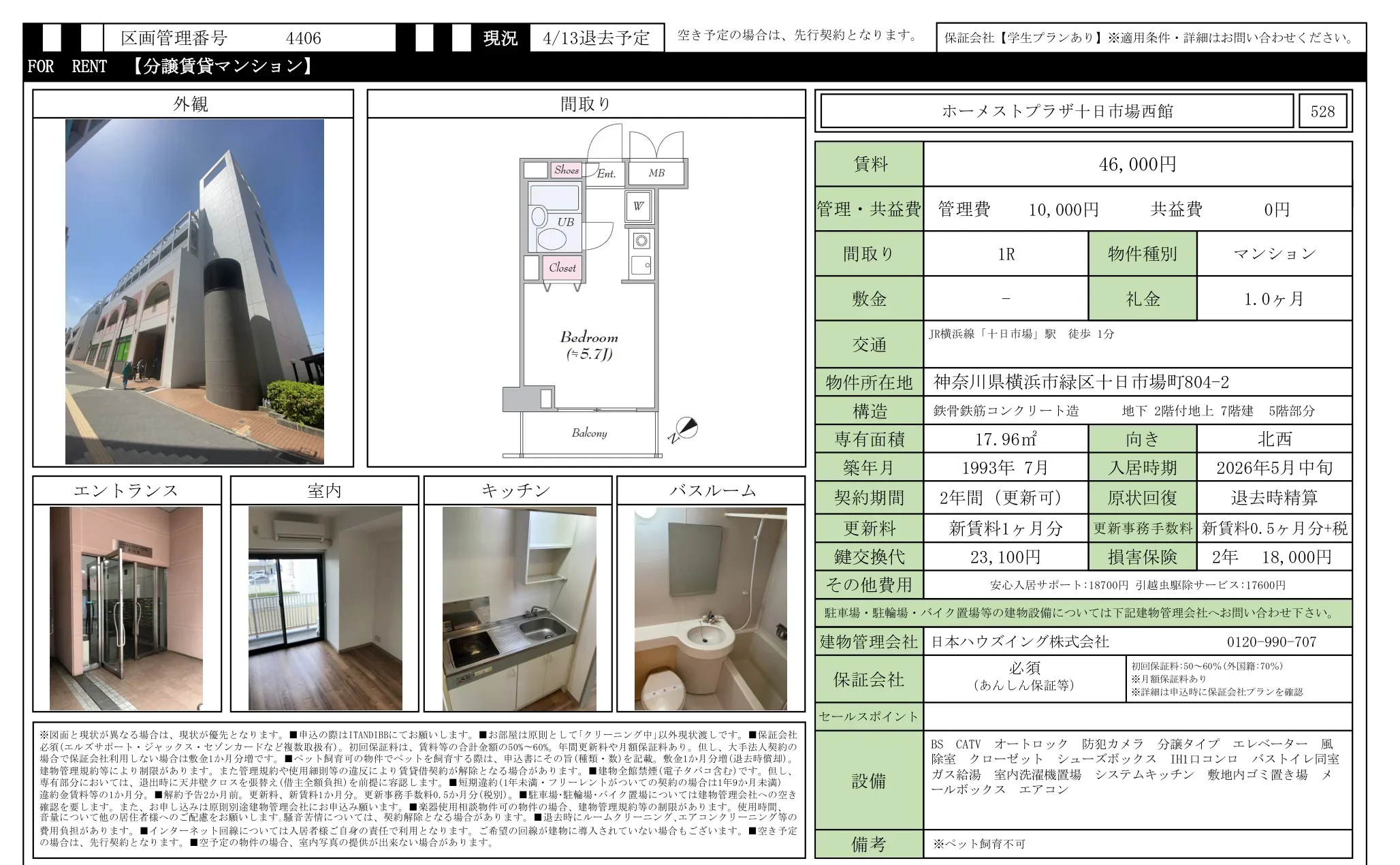Select the Shoes box in the floor plan
The image size is (1400, 865).
click(x=567, y=170)
